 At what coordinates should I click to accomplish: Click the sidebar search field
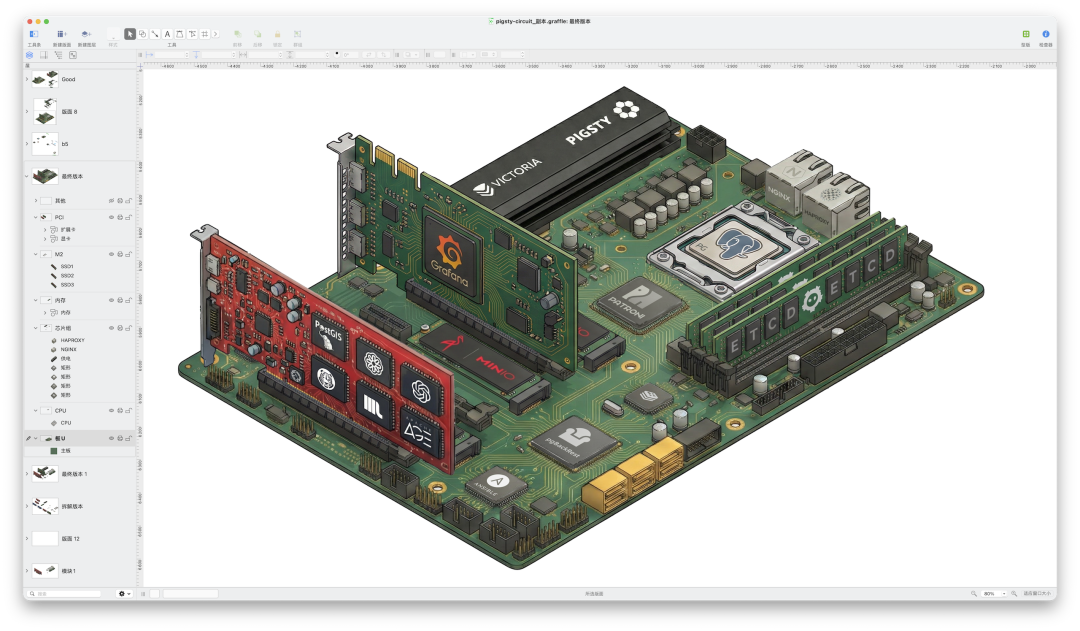click(x=64, y=594)
